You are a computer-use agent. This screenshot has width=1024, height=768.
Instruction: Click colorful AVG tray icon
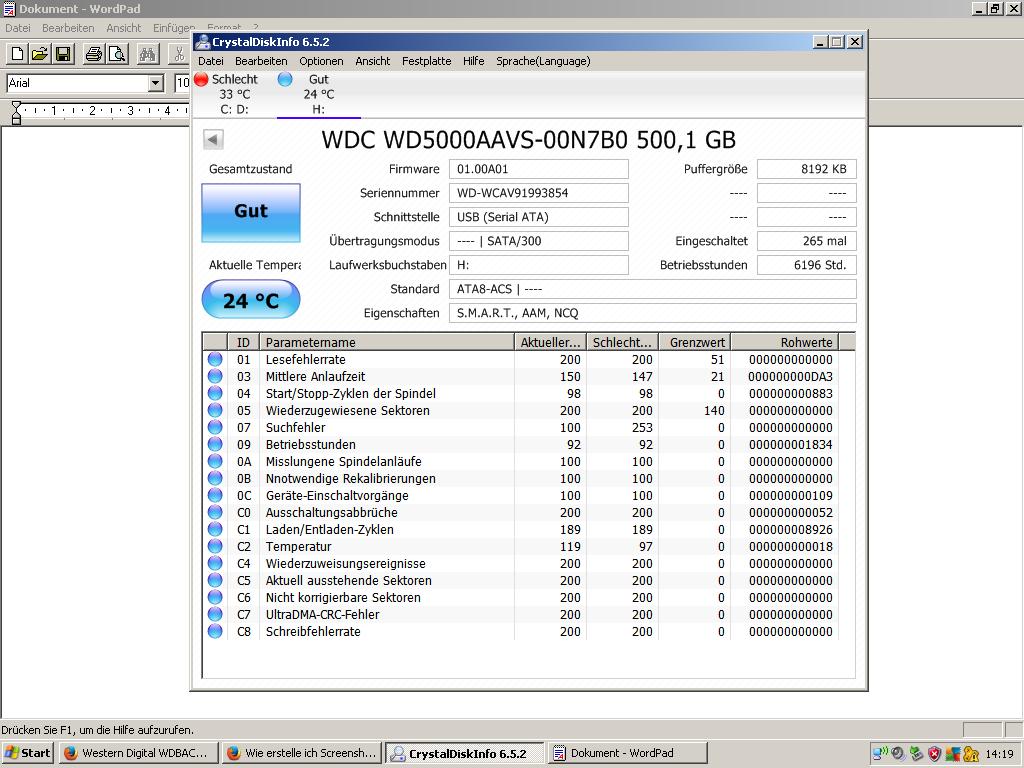pos(953,753)
